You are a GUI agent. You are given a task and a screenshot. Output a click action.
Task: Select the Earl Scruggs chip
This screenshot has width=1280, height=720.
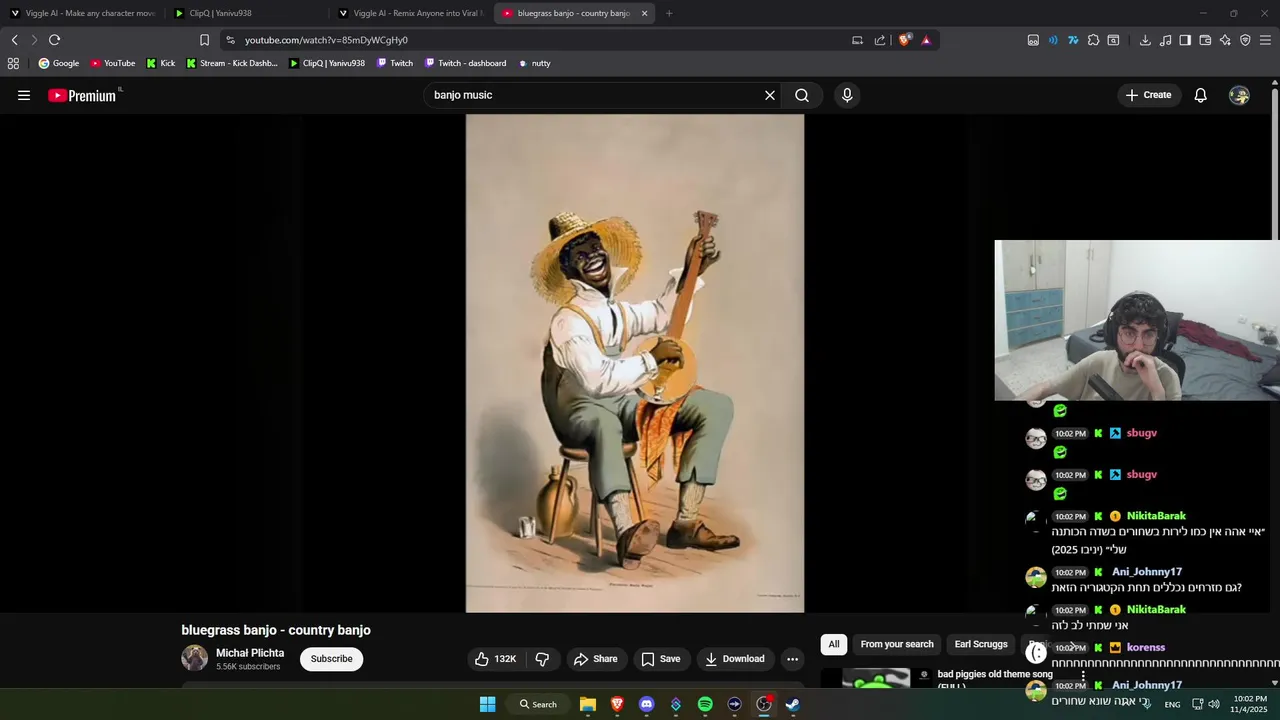pyautogui.click(x=981, y=644)
